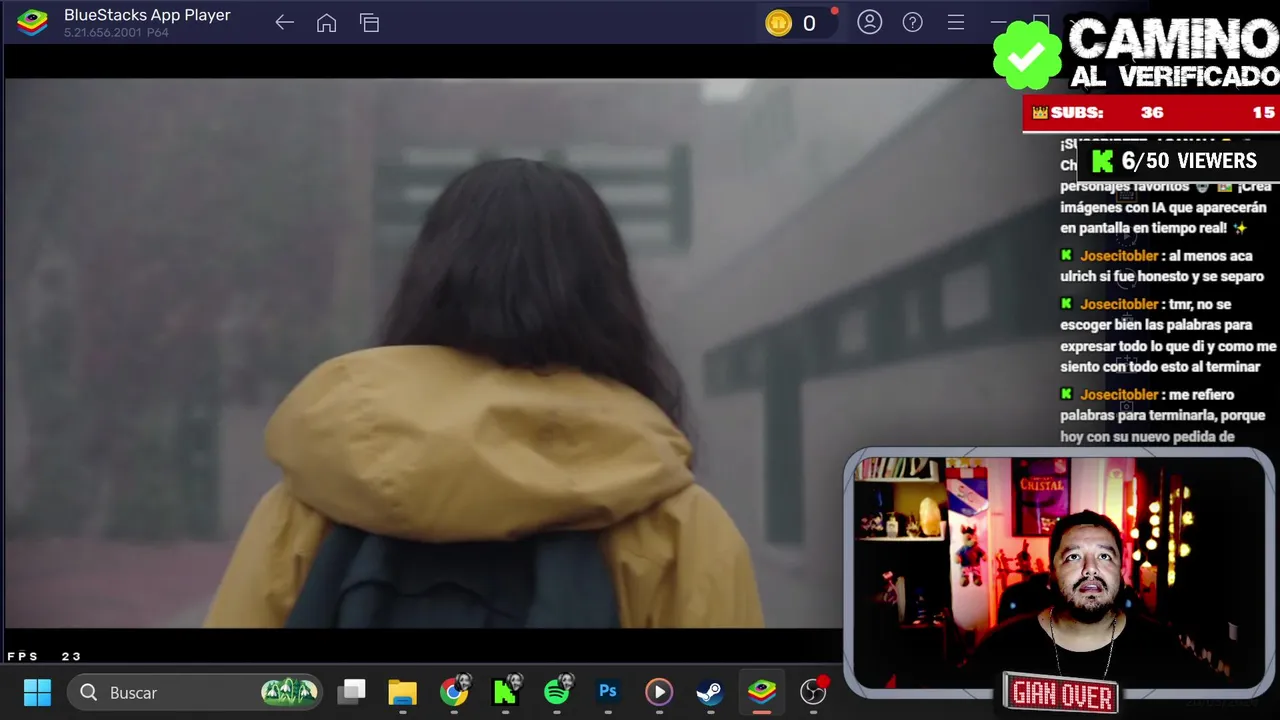Open OBS Studio from the taskbar
Viewport: 1280px width, 720px height.
(x=814, y=691)
